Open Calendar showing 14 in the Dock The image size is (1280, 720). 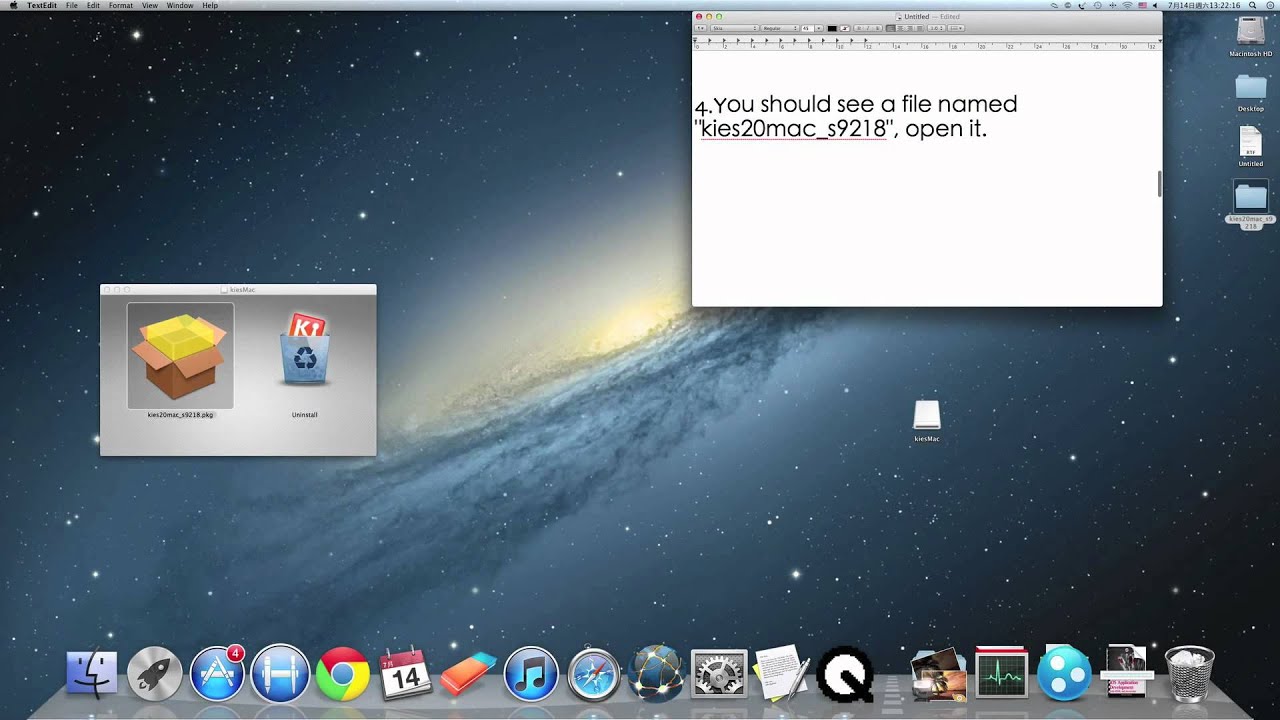point(405,673)
